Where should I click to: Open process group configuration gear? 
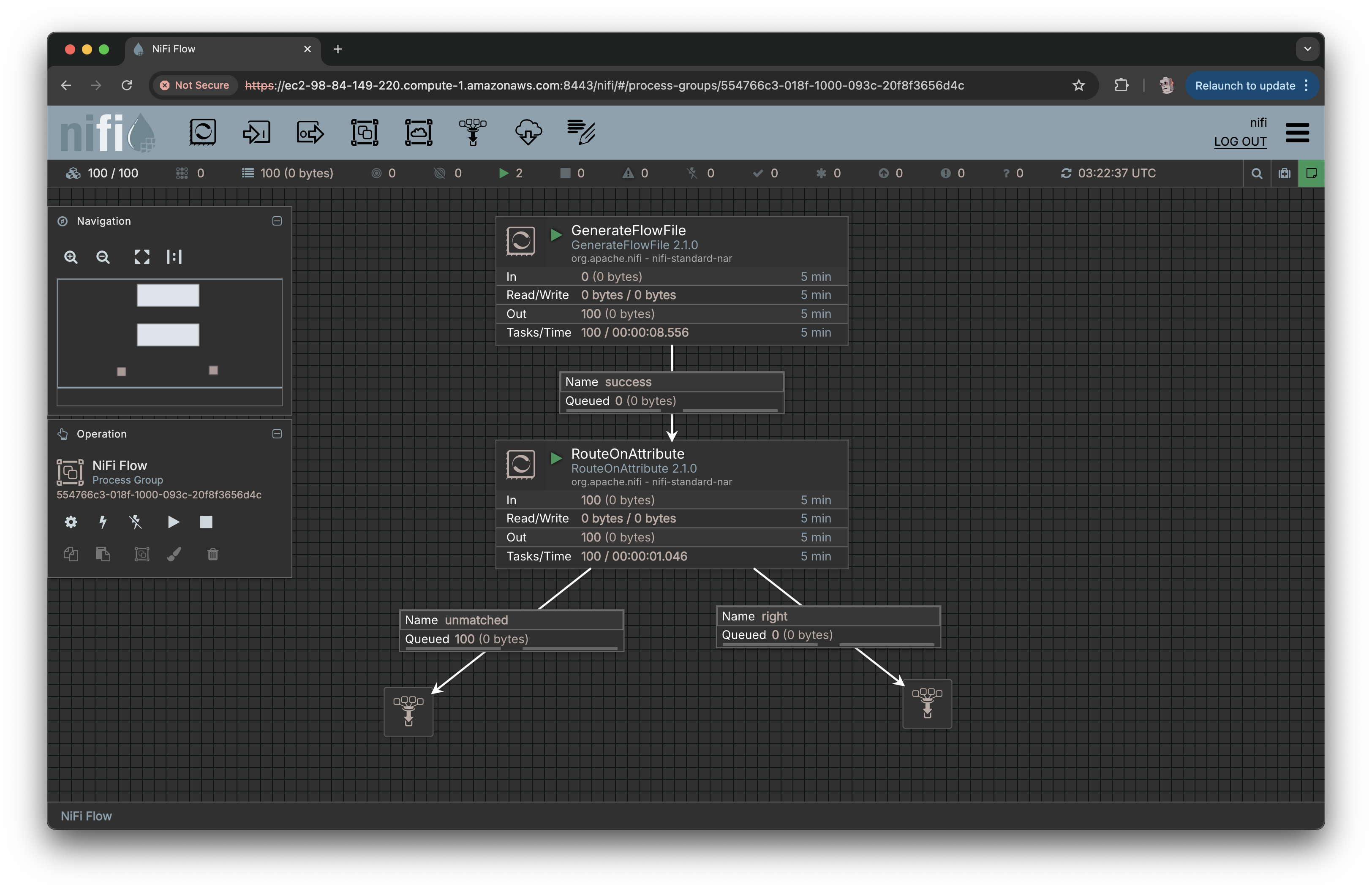click(x=71, y=522)
